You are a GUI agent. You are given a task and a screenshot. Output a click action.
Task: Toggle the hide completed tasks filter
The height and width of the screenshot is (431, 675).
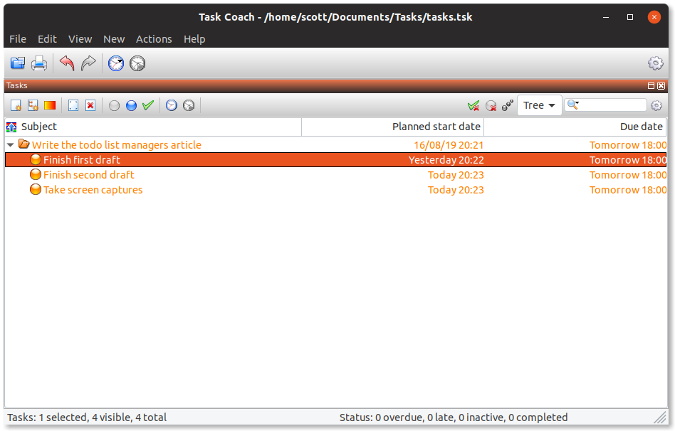pos(473,105)
